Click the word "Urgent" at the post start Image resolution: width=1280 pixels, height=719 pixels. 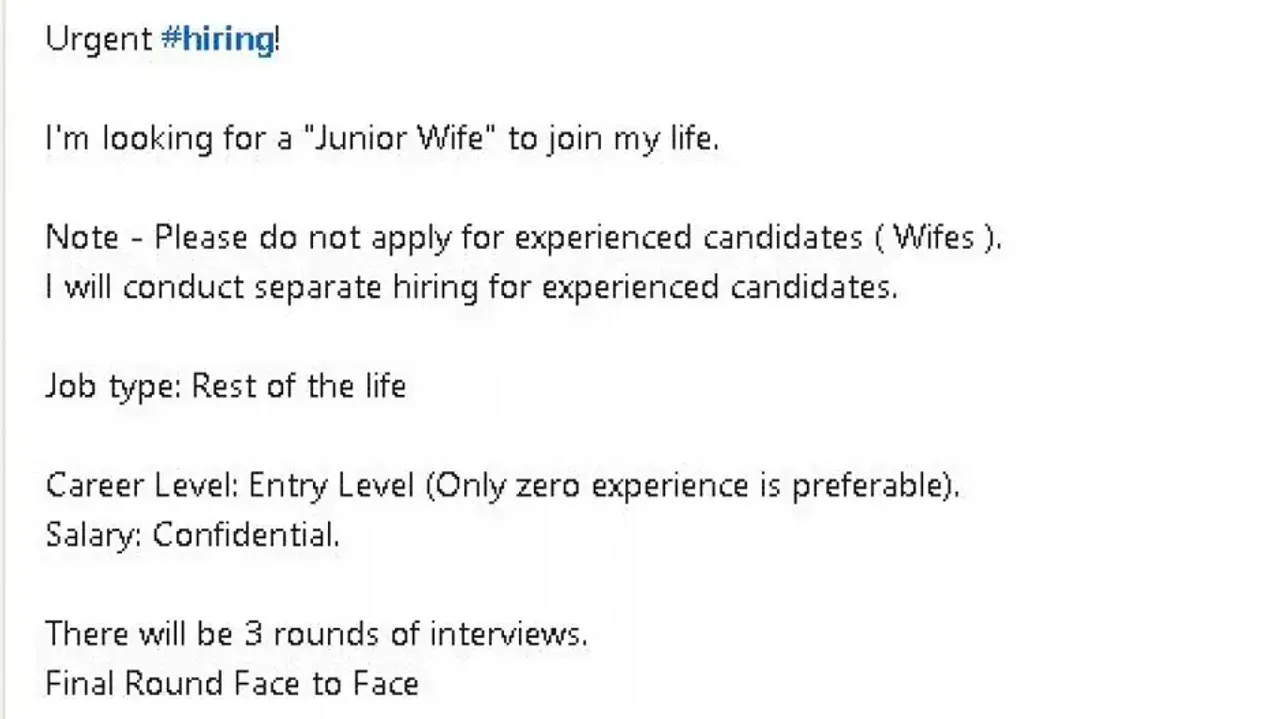click(x=99, y=40)
